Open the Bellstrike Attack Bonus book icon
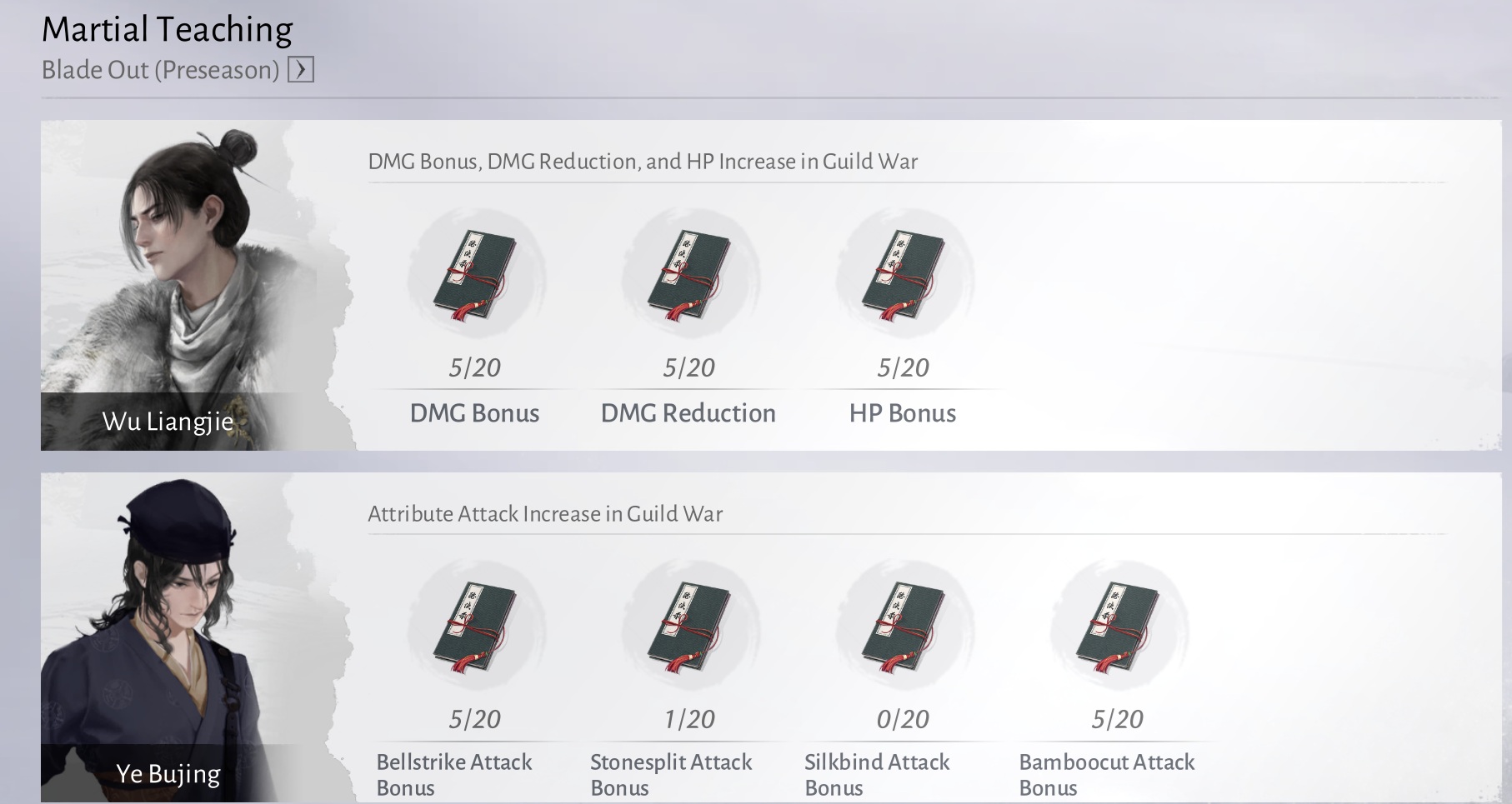1512x804 pixels. tap(475, 628)
